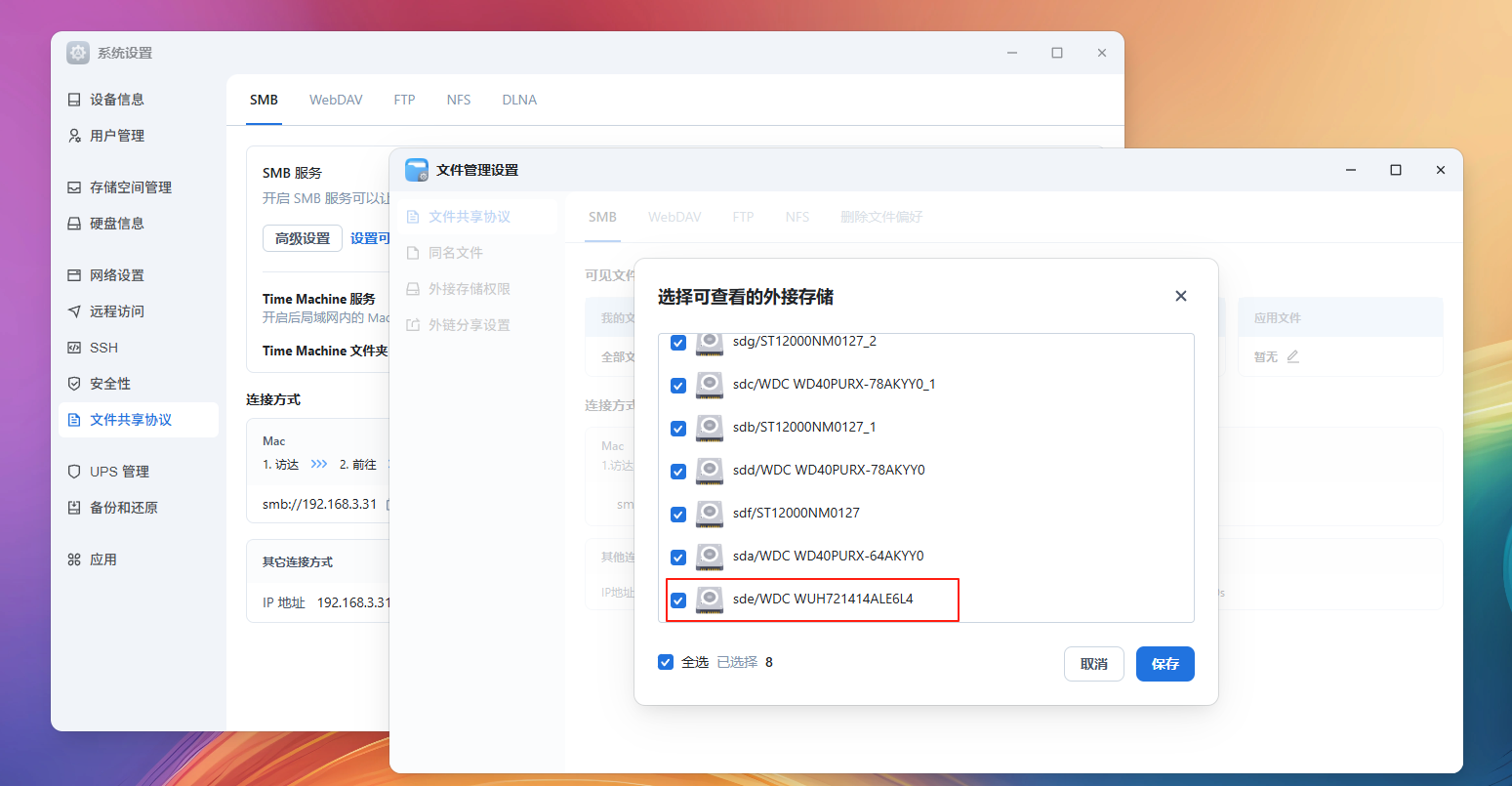This screenshot has height=786, width=1512.
Task: Switch to the SMB tab in 系统设置
Action: click(264, 100)
